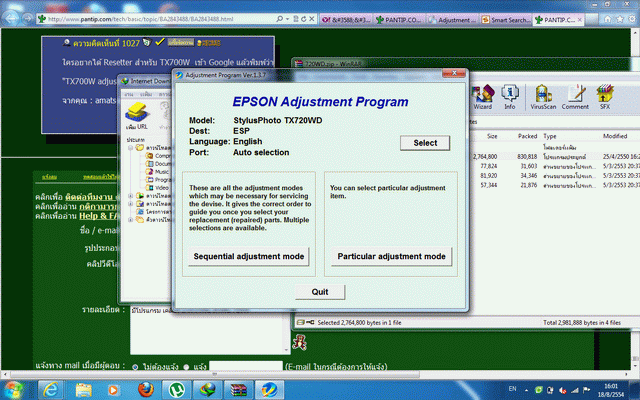Open Windows Media Player from taskbar
640x400 pixels.
[x=113, y=389]
